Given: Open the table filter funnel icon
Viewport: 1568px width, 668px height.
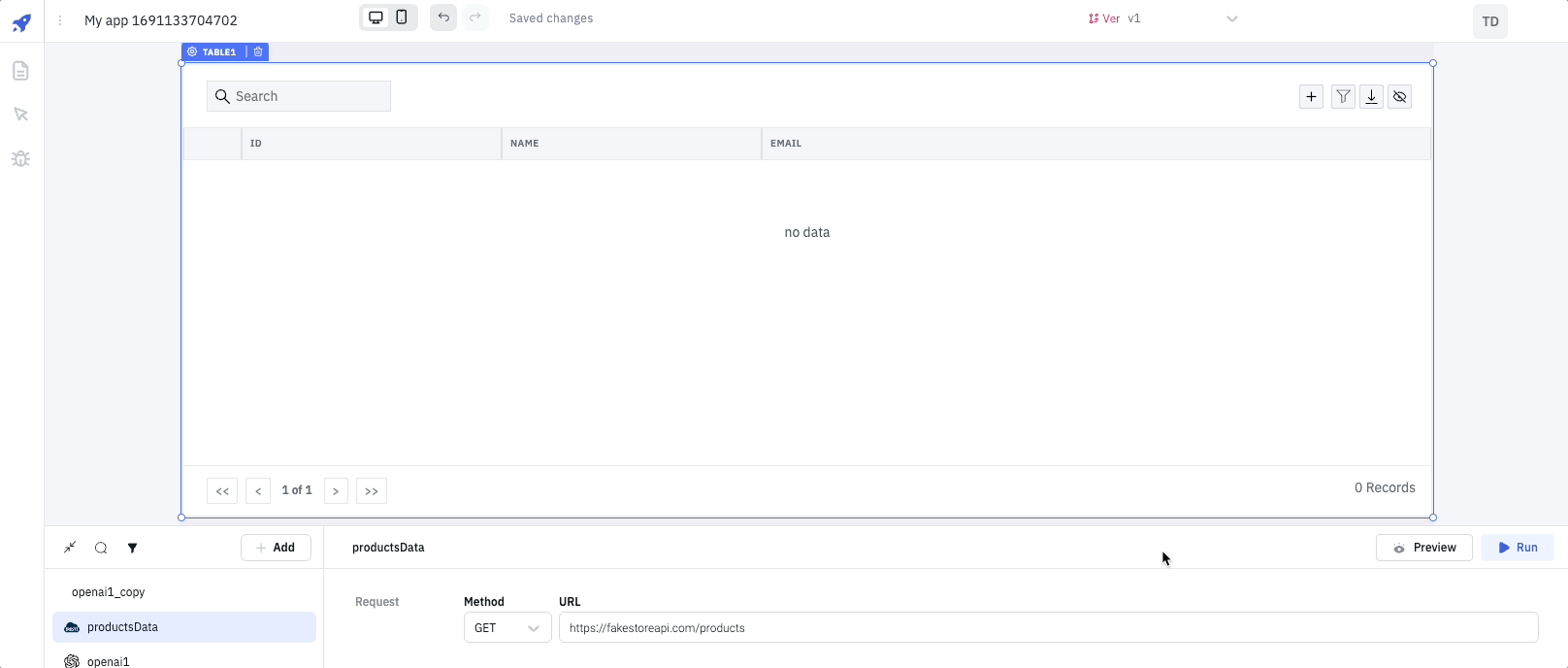Looking at the screenshot, I should [x=1343, y=96].
